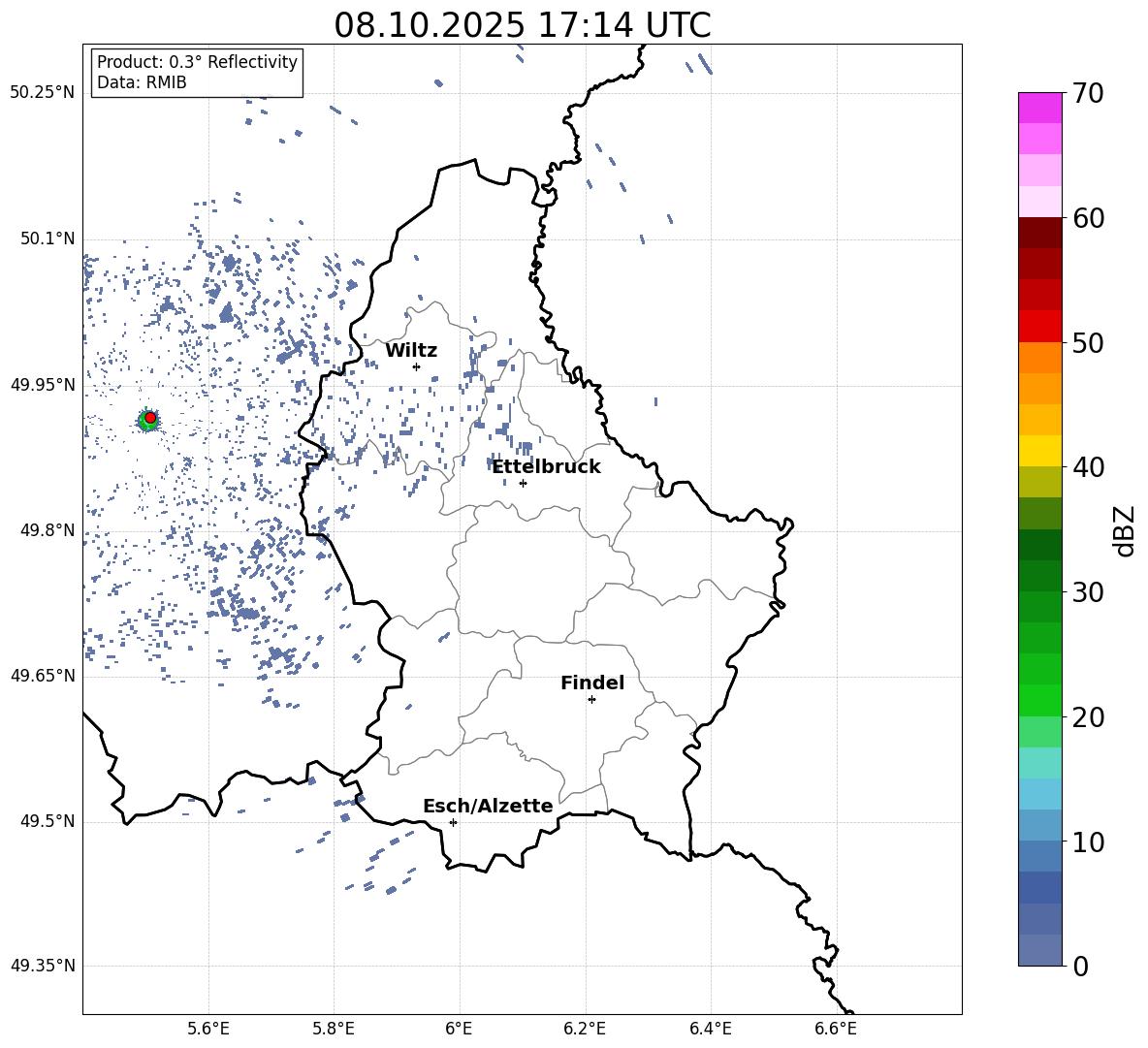Click the 20 colorbar tick label
The height and width of the screenshot is (1048, 1148).
click(1088, 717)
